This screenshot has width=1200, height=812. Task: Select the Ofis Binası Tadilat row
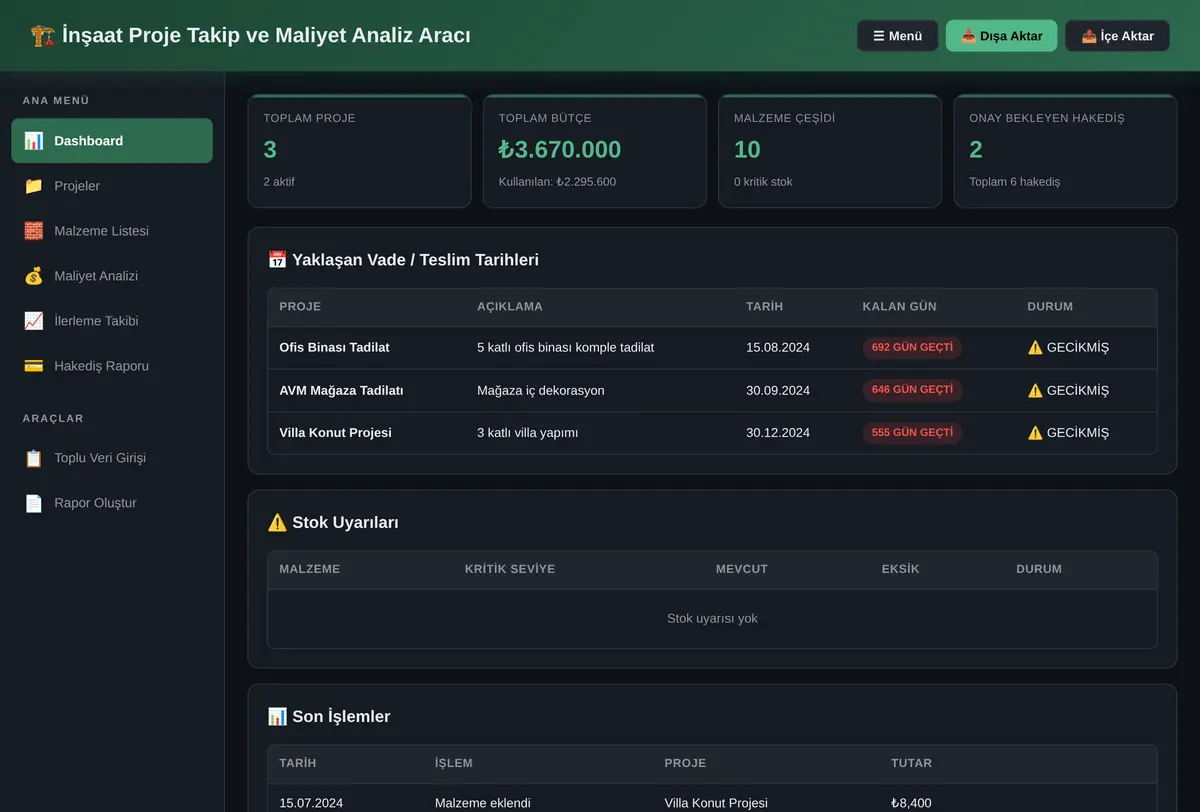point(712,348)
